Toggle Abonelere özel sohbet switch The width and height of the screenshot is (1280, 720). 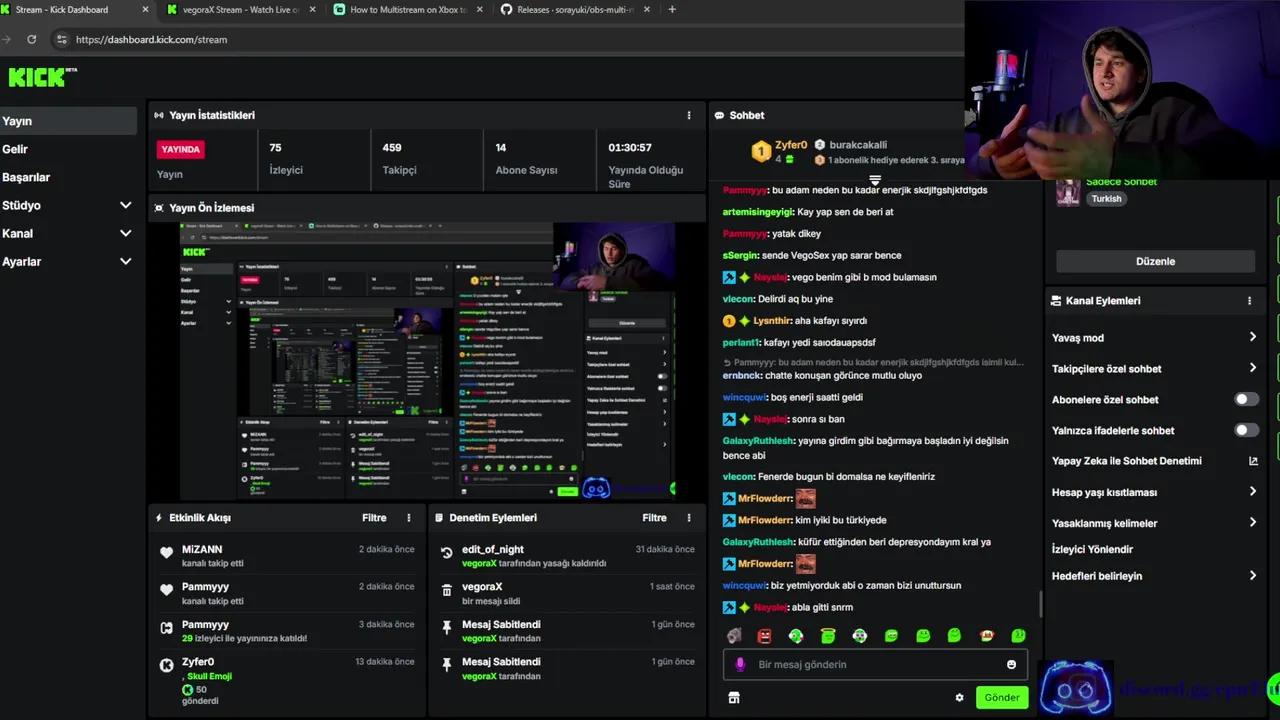1245,399
